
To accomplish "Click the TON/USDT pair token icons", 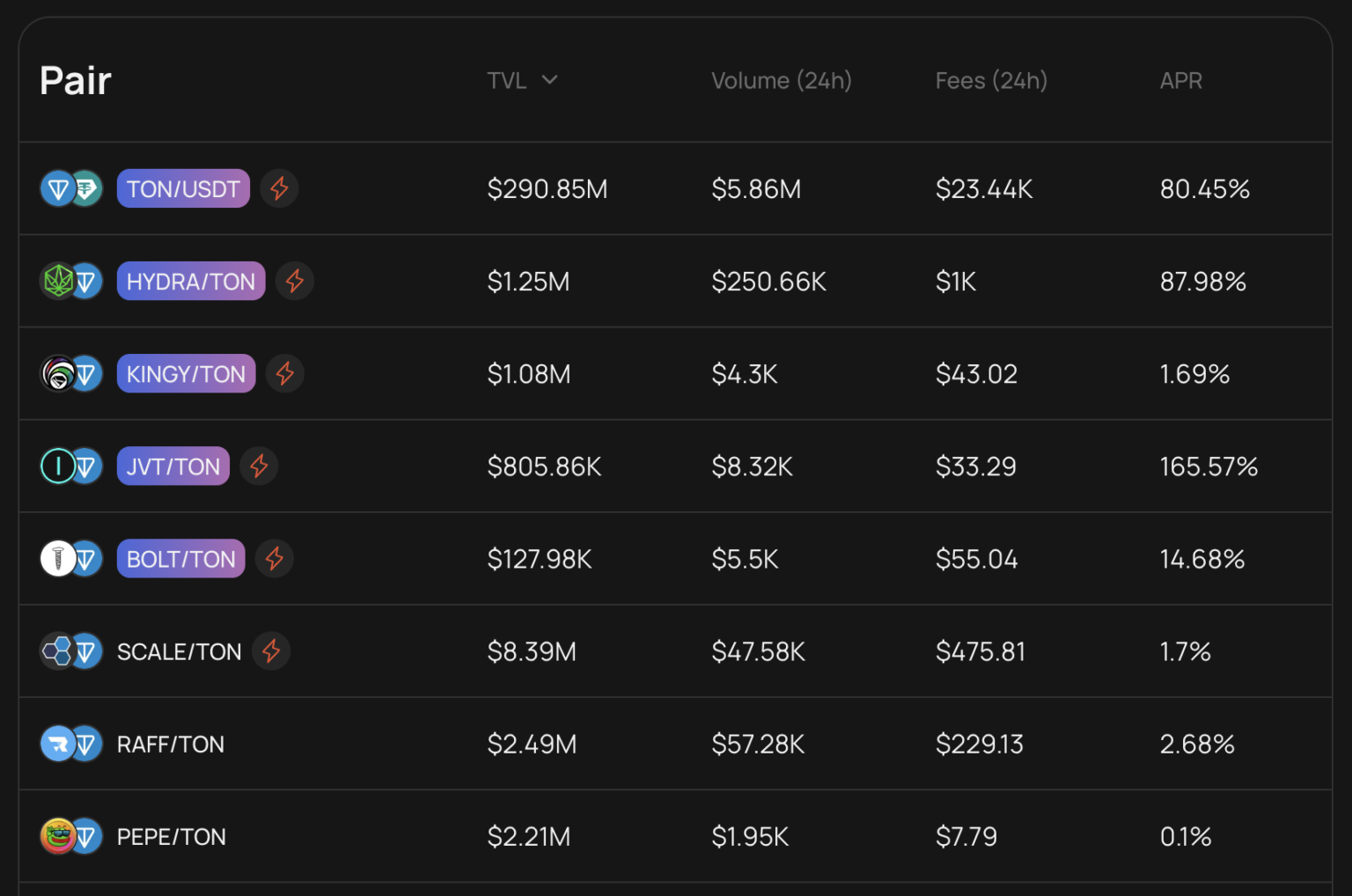I will pyautogui.click(x=71, y=188).
